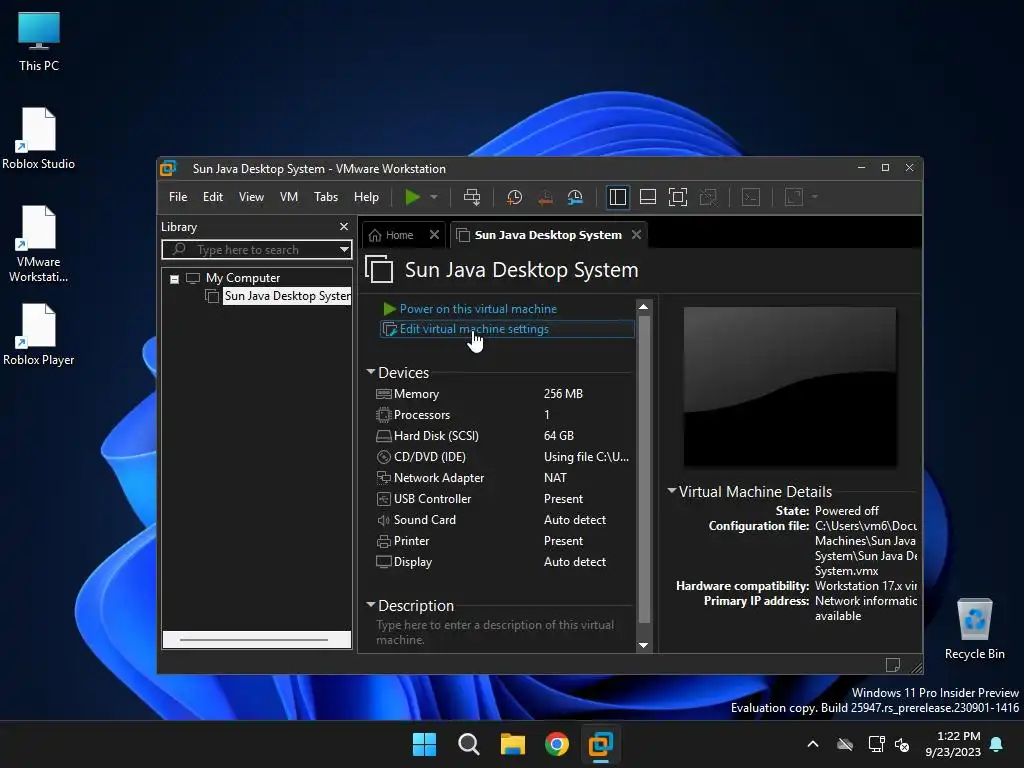
Task: Click the Hard Disk (SCSI) device row
Action: [x=503, y=436]
